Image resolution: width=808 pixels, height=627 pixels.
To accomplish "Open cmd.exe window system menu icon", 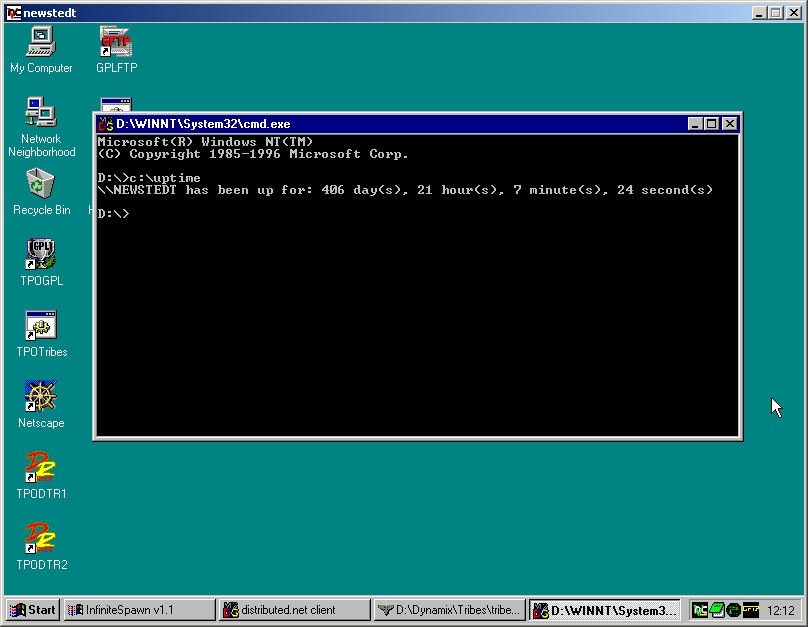I will pos(106,124).
